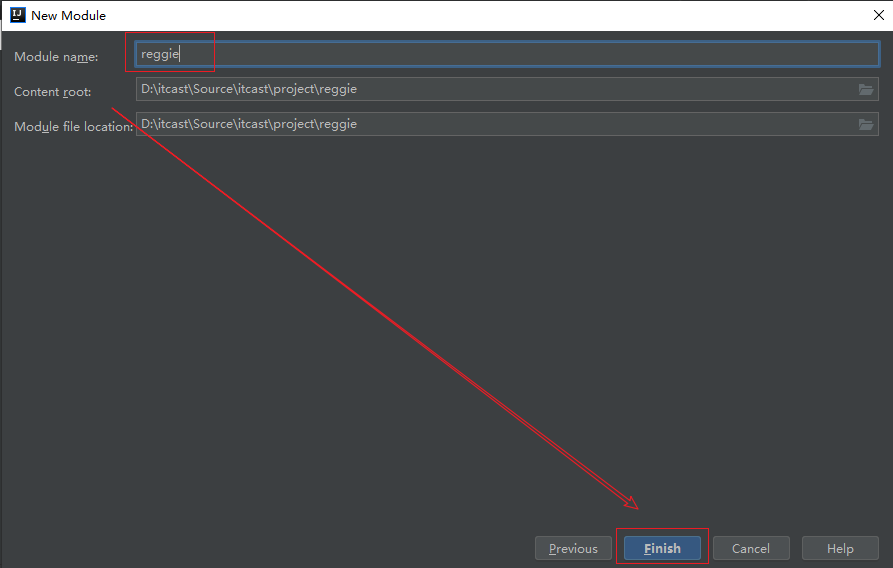The width and height of the screenshot is (893, 568).
Task: Click the IntelliJ IDEA icon in title bar
Action: (18, 15)
